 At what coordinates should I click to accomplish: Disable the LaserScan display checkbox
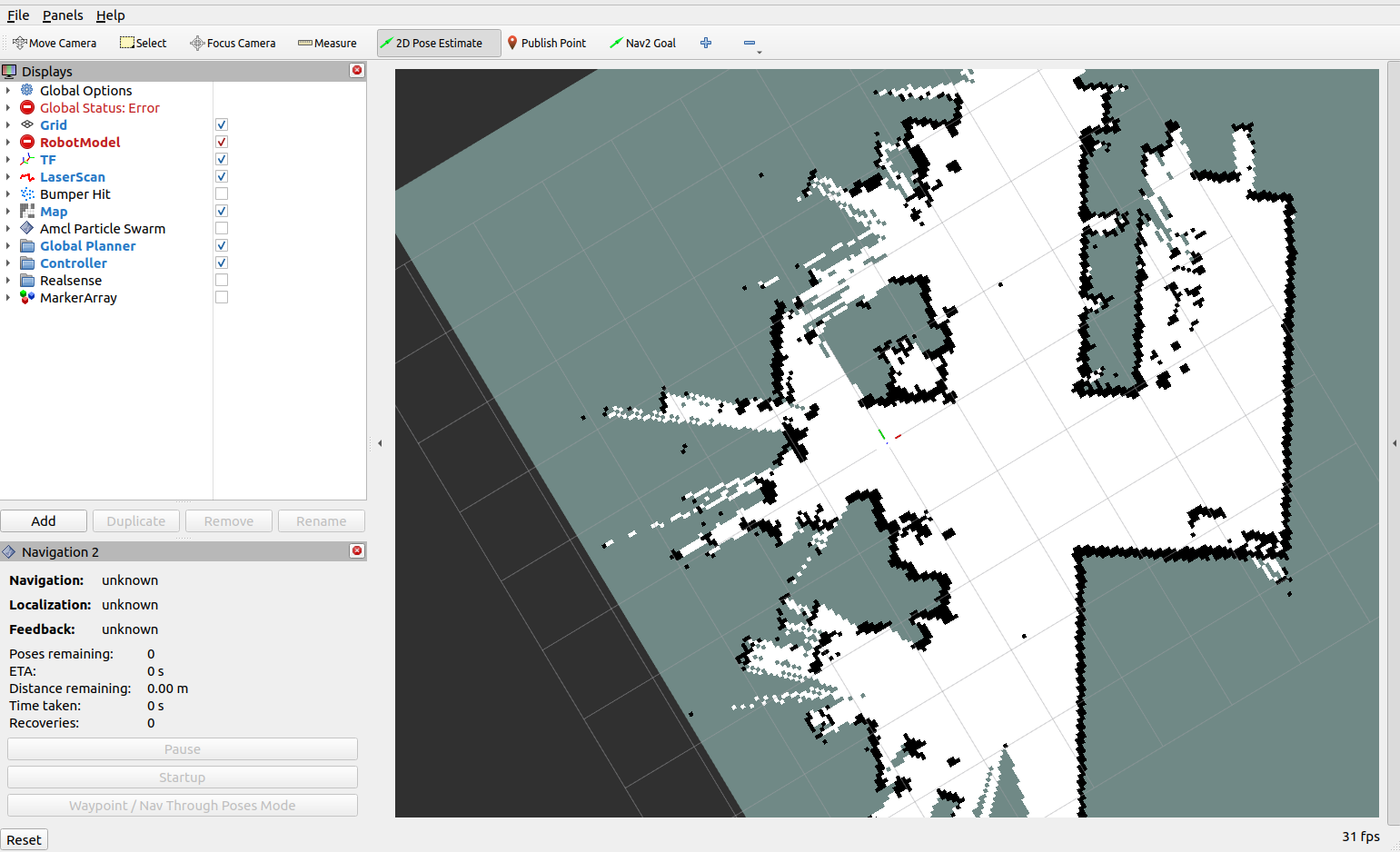tap(222, 176)
